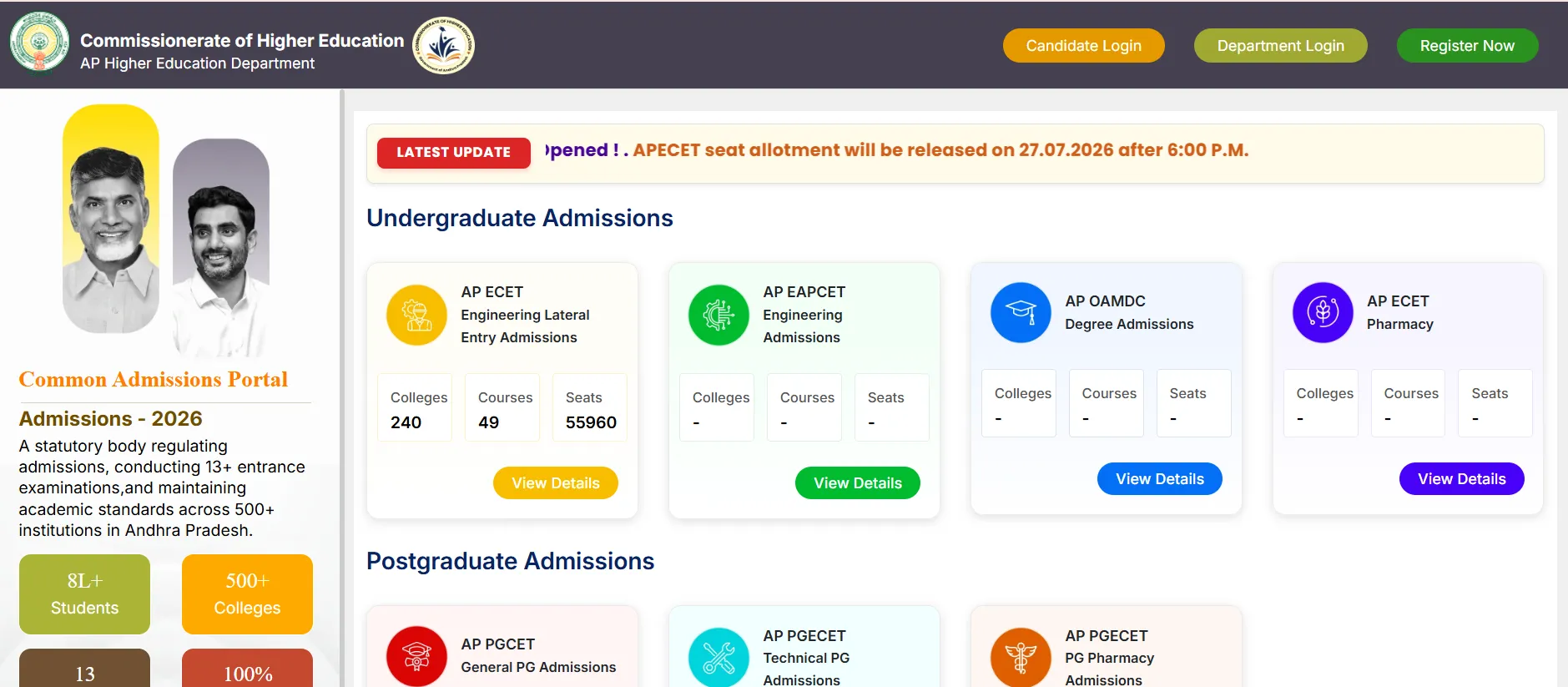Image resolution: width=1568 pixels, height=687 pixels.
Task: Click the Commissionerate of Higher Education round logo
Action: 444,45
